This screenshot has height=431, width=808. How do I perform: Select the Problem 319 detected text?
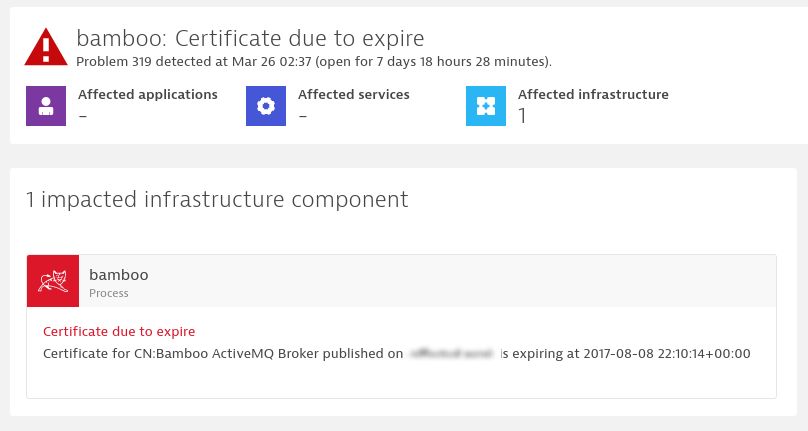(x=314, y=62)
